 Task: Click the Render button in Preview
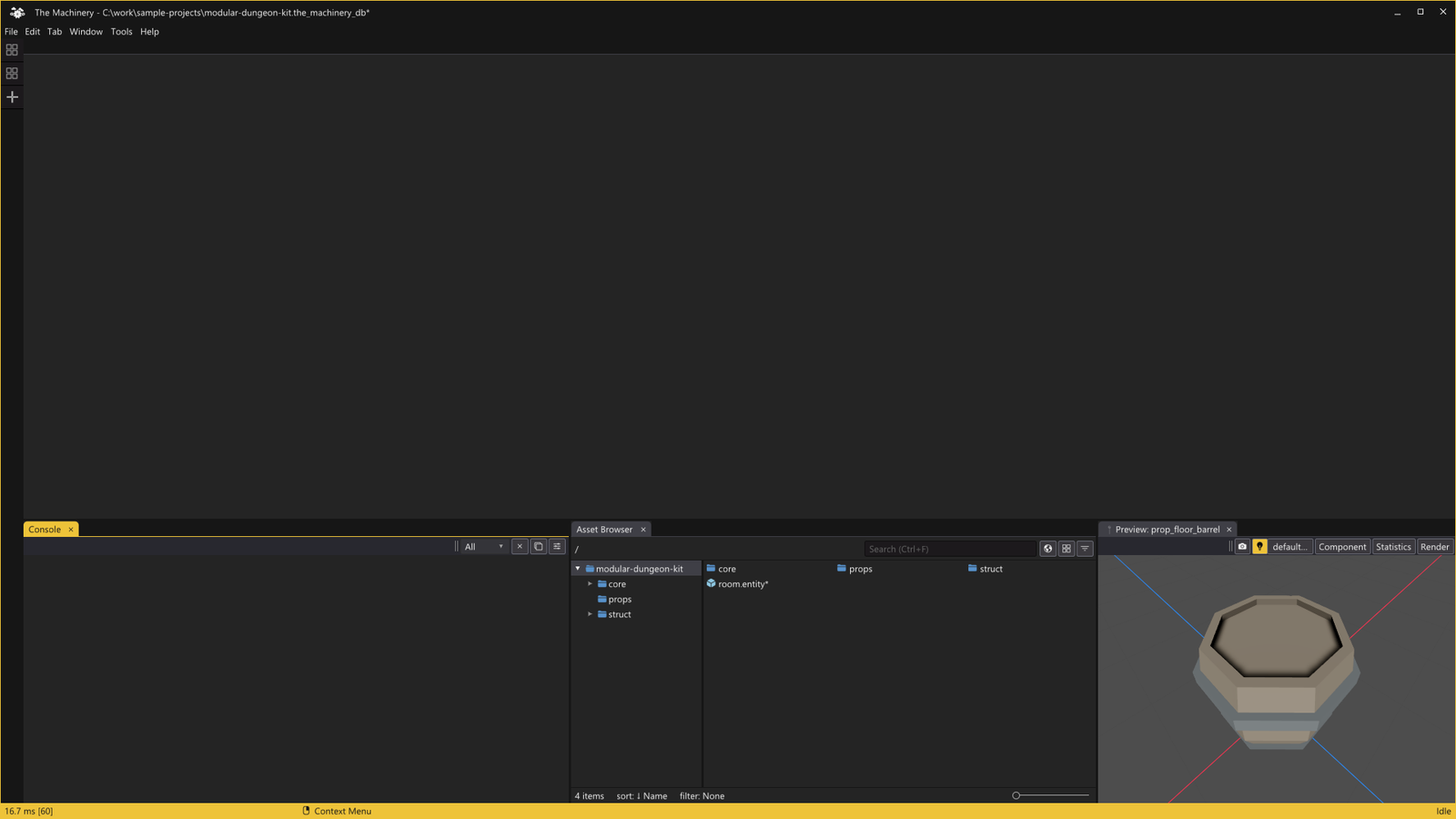pos(1434,546)
